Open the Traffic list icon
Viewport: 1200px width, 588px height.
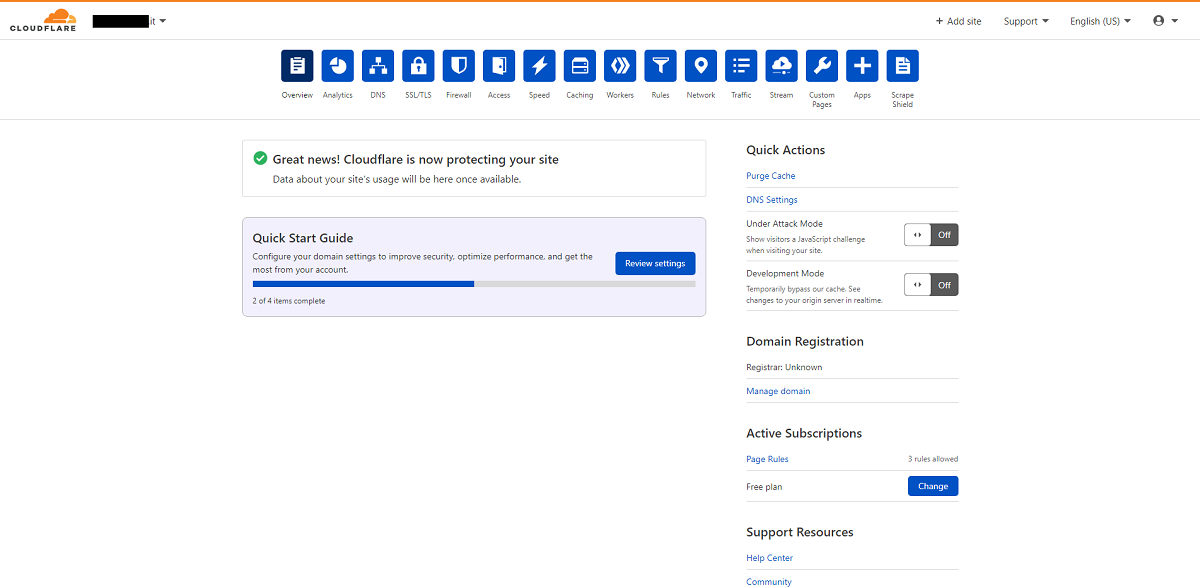click(741, 66)
